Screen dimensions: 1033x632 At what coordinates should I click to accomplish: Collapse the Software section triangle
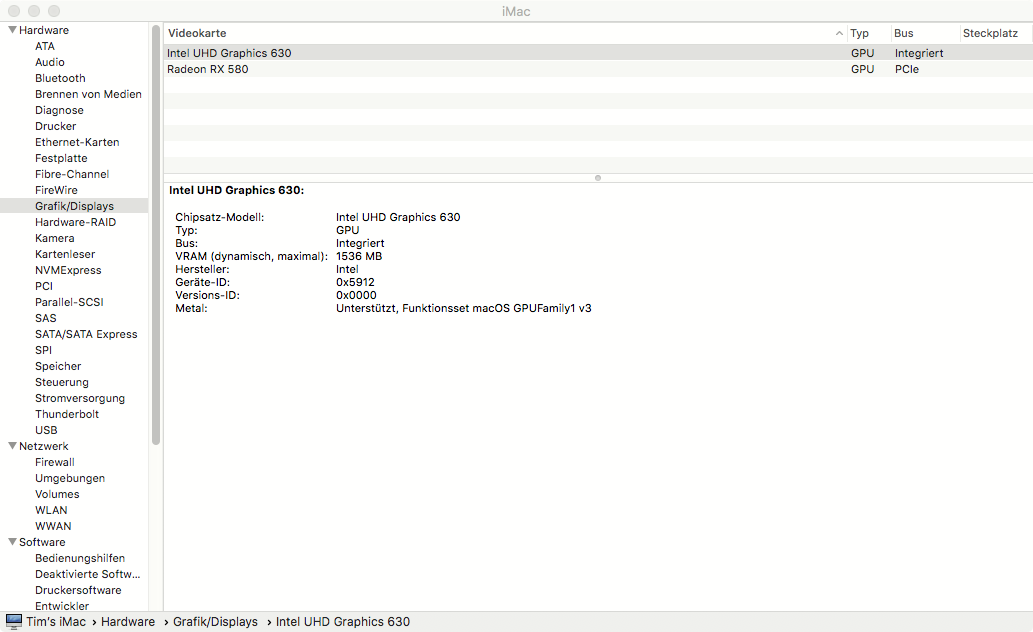tap(12, 542)
